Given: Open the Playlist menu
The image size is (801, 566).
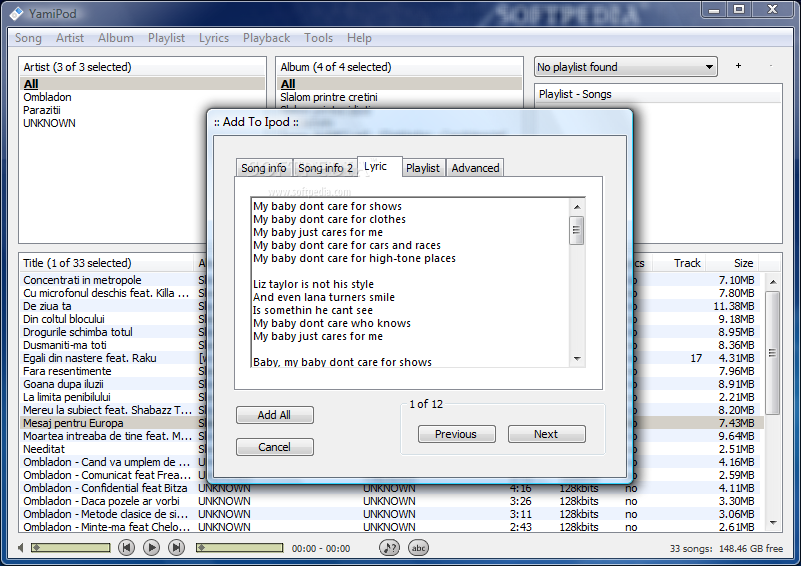Looking at the screenshot, I should (167, 38).
